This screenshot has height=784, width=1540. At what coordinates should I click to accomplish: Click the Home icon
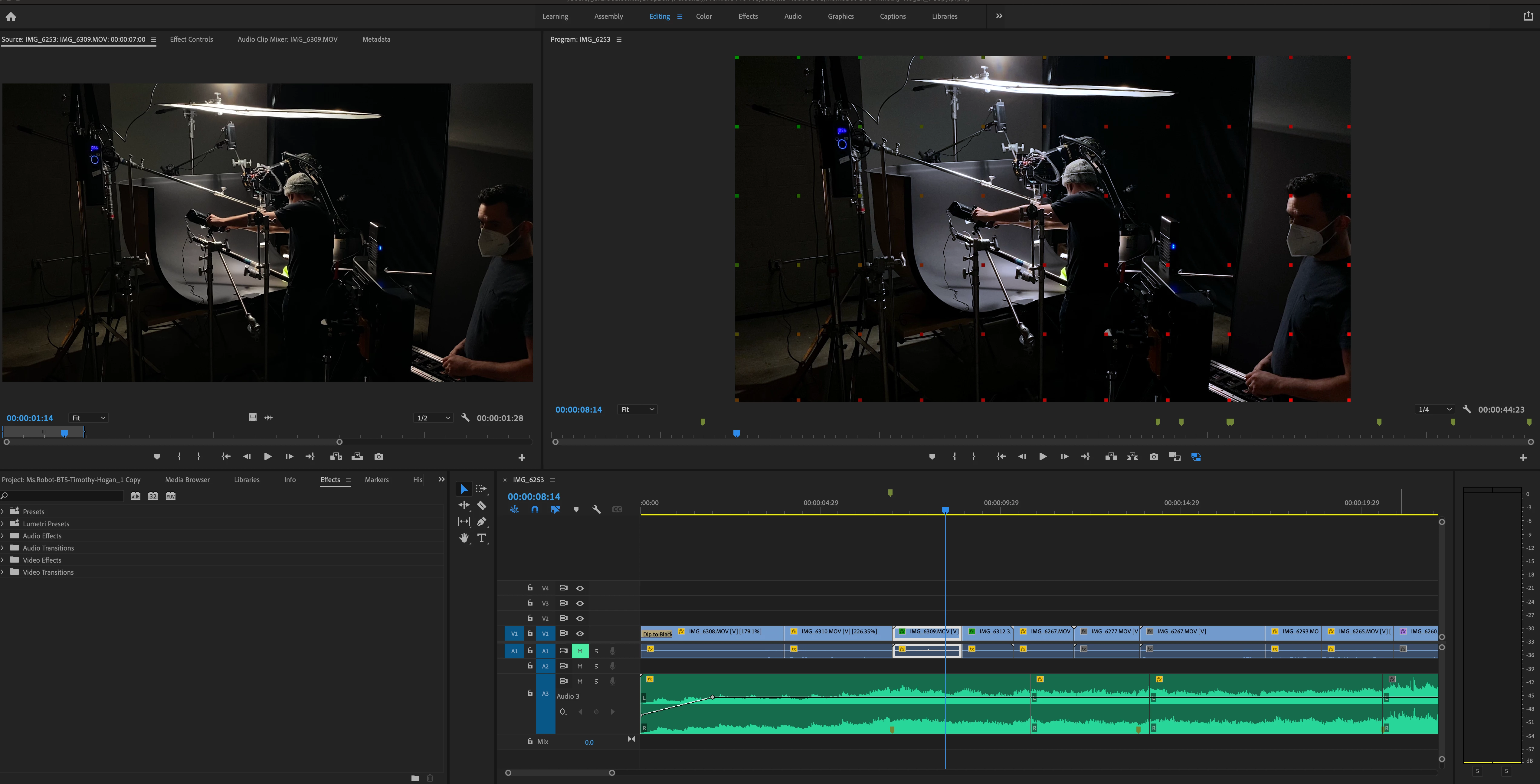tap(11, 17)
